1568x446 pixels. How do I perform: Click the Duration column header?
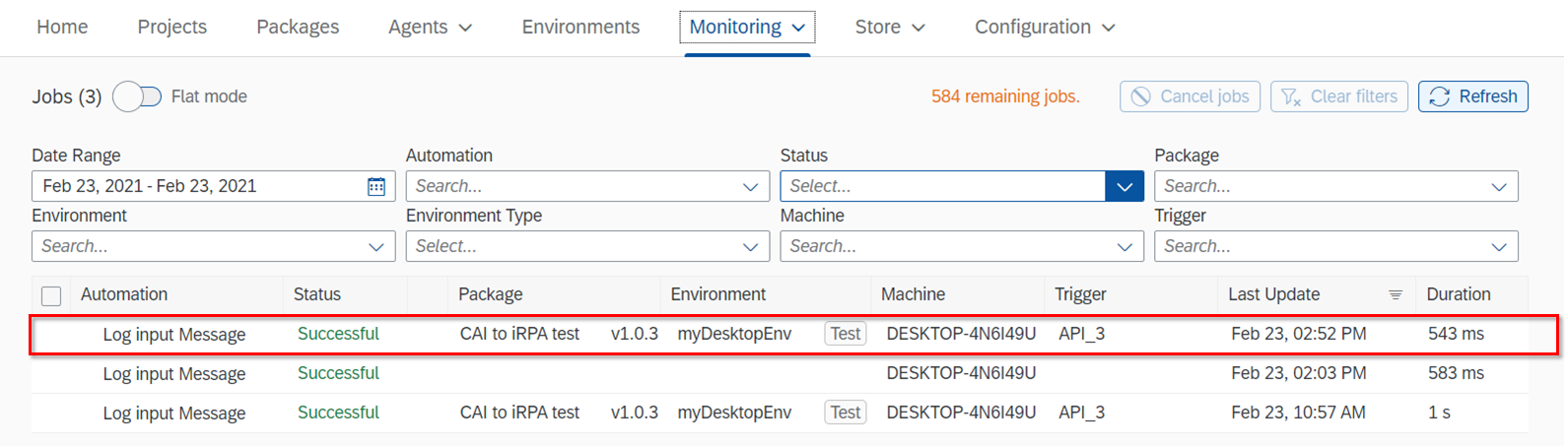[x=1459, y=294]
